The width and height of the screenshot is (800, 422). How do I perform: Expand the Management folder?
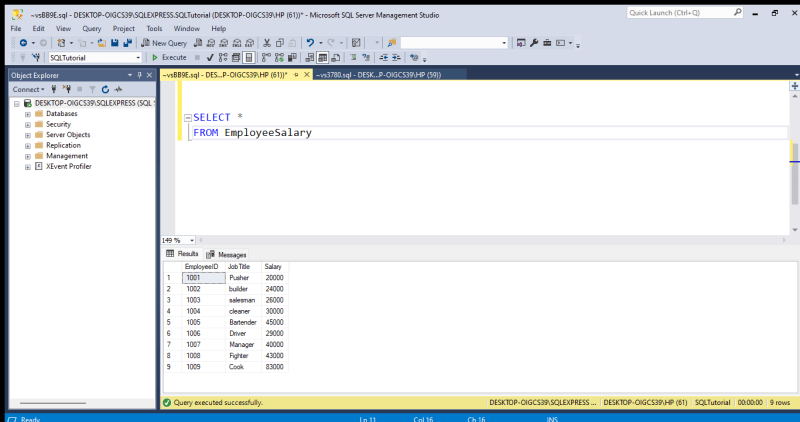coord(28,157)
